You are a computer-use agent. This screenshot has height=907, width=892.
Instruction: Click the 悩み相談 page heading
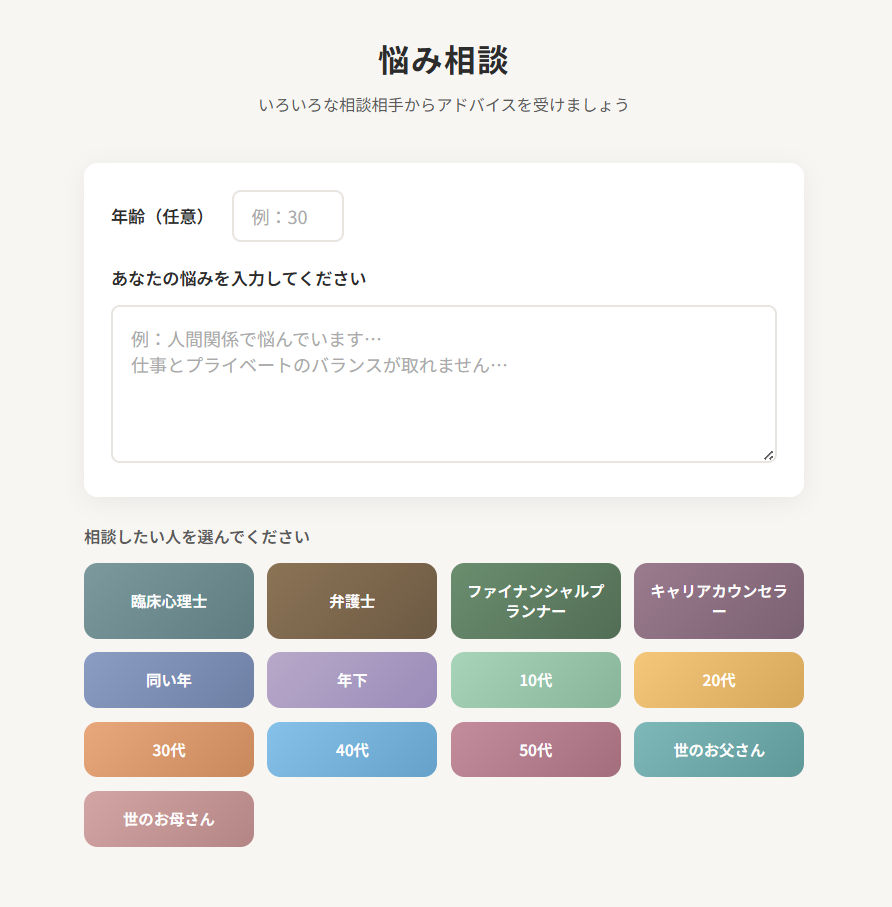[x=444, y=60]
